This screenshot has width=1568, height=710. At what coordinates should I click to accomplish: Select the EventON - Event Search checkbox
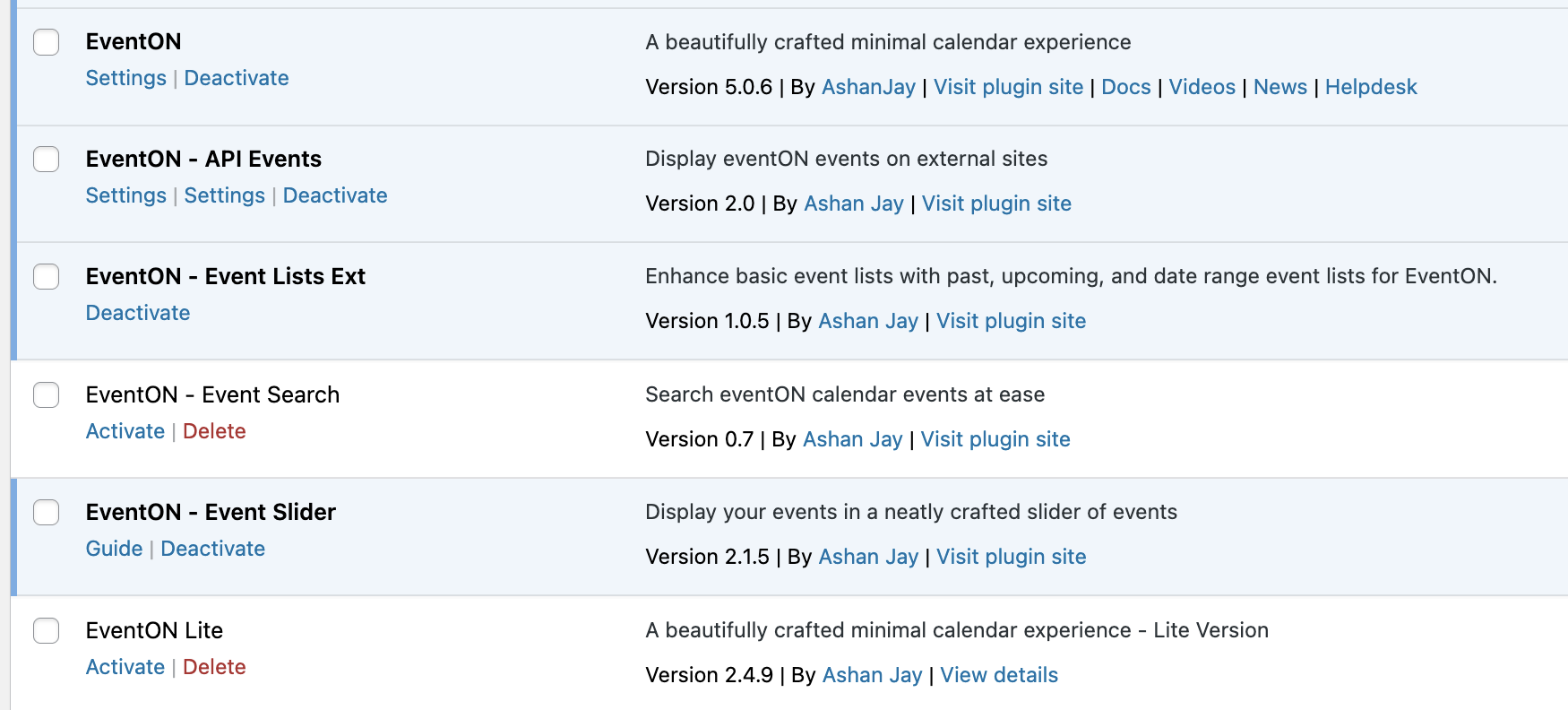[x=47, y=395]
